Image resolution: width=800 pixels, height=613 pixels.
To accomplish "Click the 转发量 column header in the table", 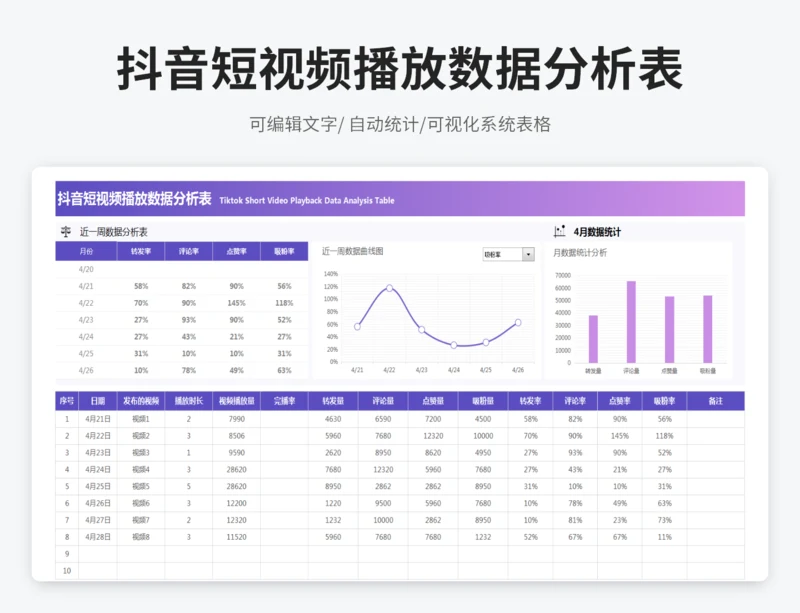I will pos(333,401).
